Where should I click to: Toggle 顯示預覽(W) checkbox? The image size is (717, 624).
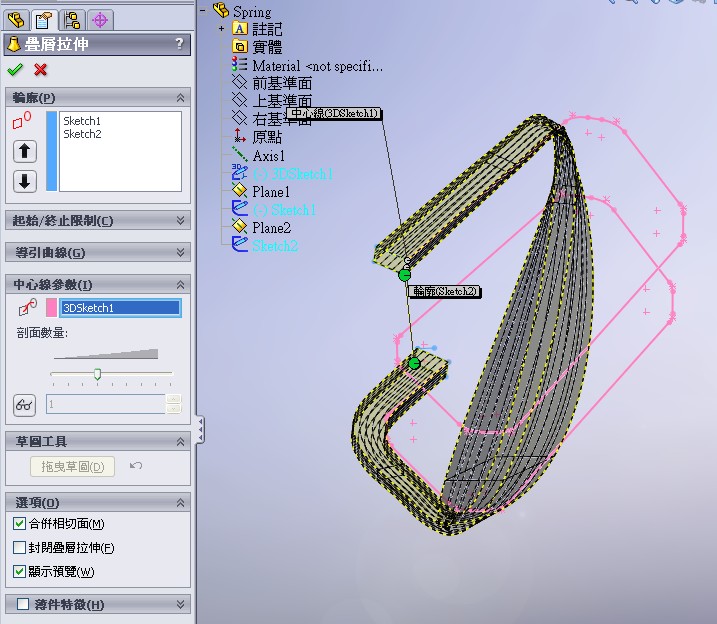(x=19, y=571)
